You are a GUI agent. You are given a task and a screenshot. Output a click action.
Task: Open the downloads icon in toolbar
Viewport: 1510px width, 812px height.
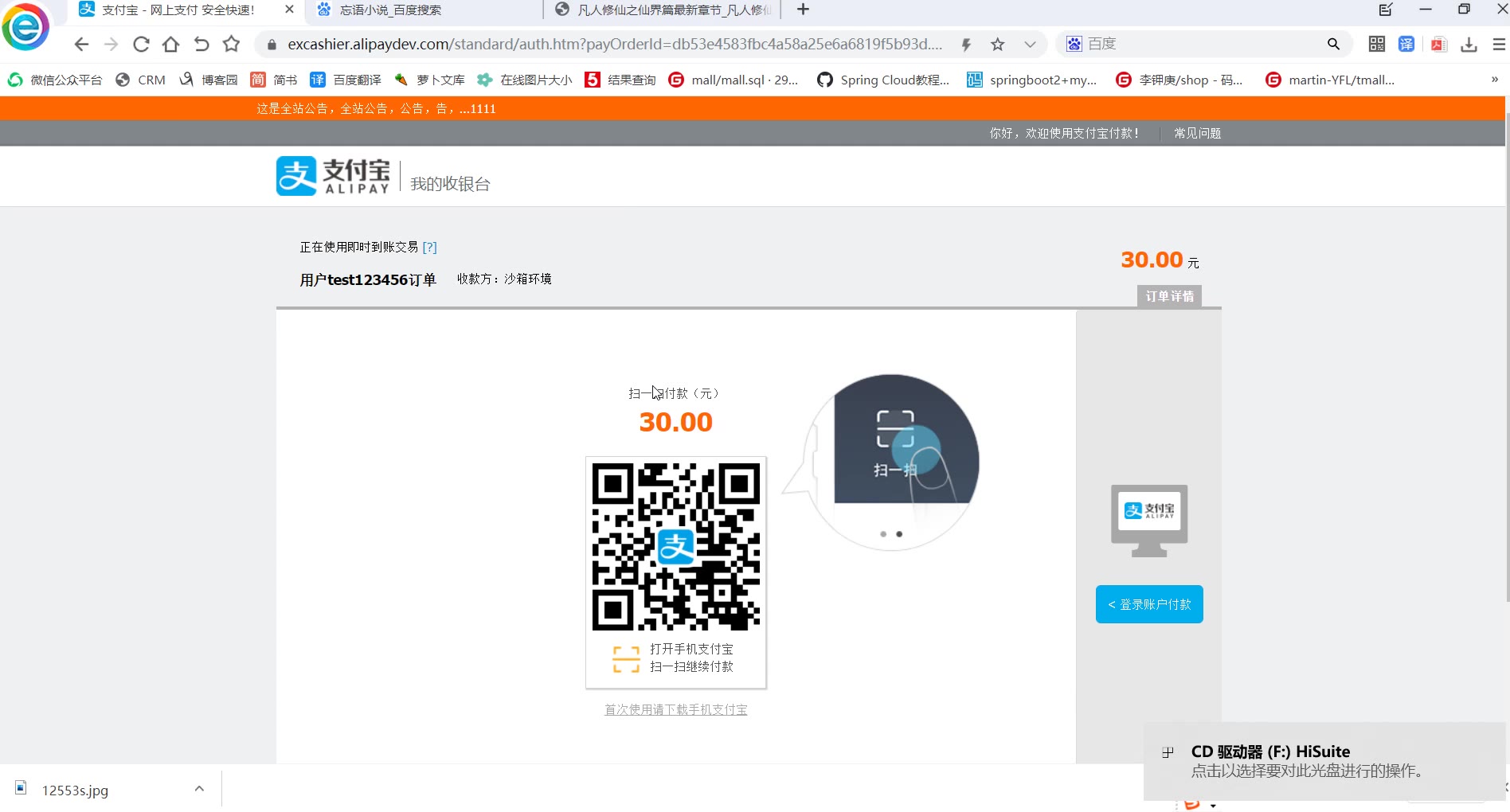pos(1469,45)
